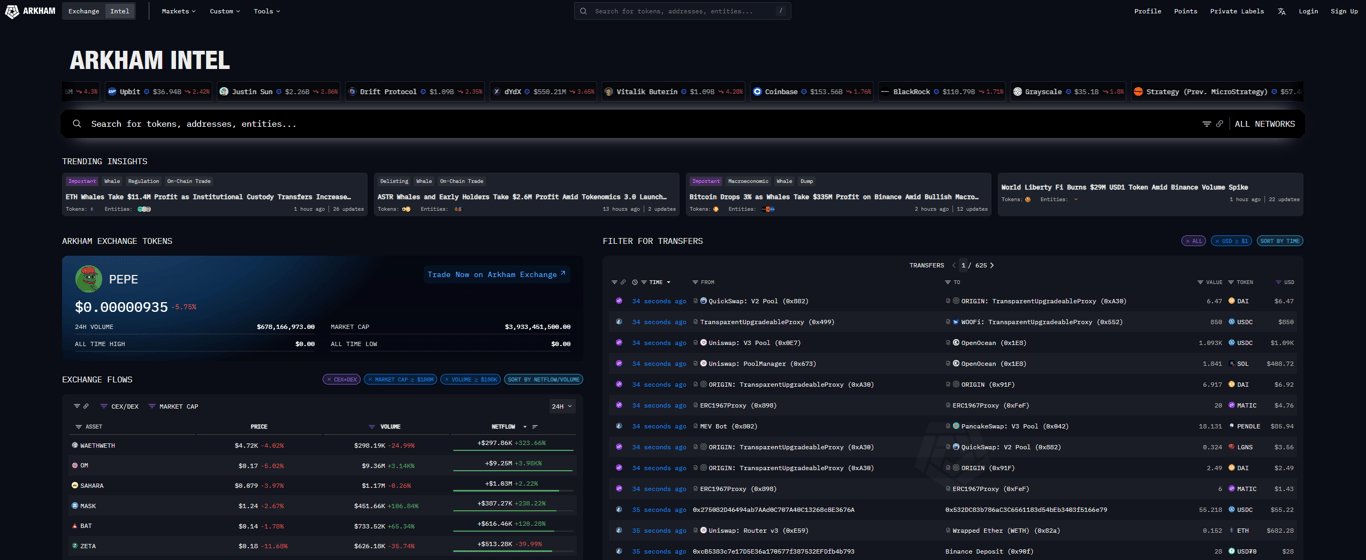Open the Tools dropdown menu
Image resolution: width=1366 pixels, height=560 pixels.
[266, 11]
